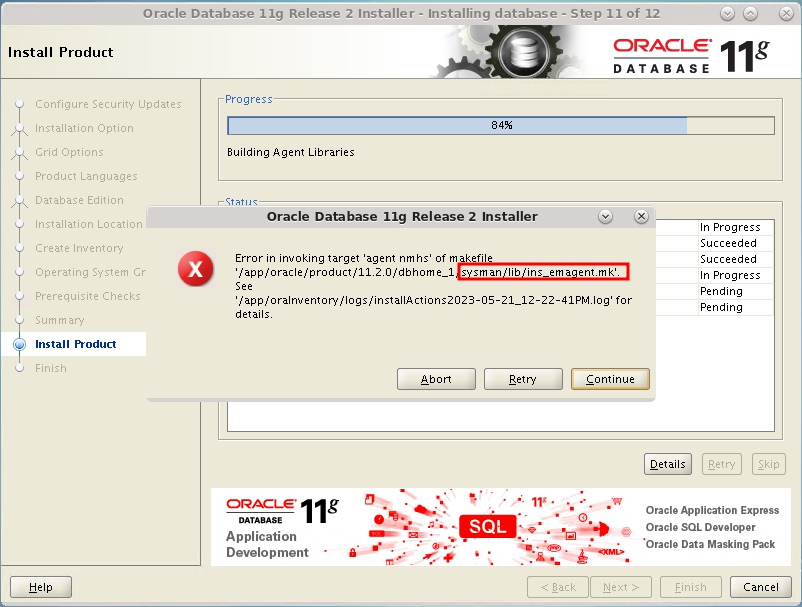This screenshot has height=607, width=802.
Task: Select Installation Location step
Action: tap(88, 224)
